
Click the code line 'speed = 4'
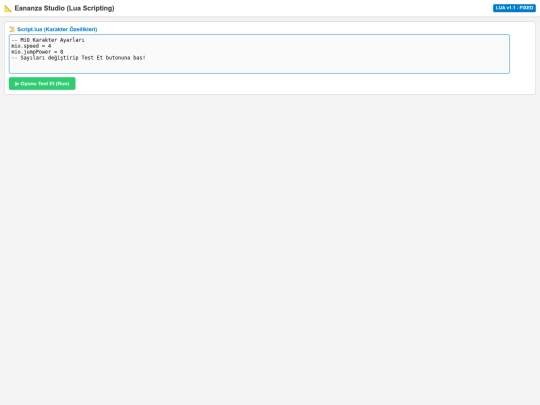click(31, 46)
